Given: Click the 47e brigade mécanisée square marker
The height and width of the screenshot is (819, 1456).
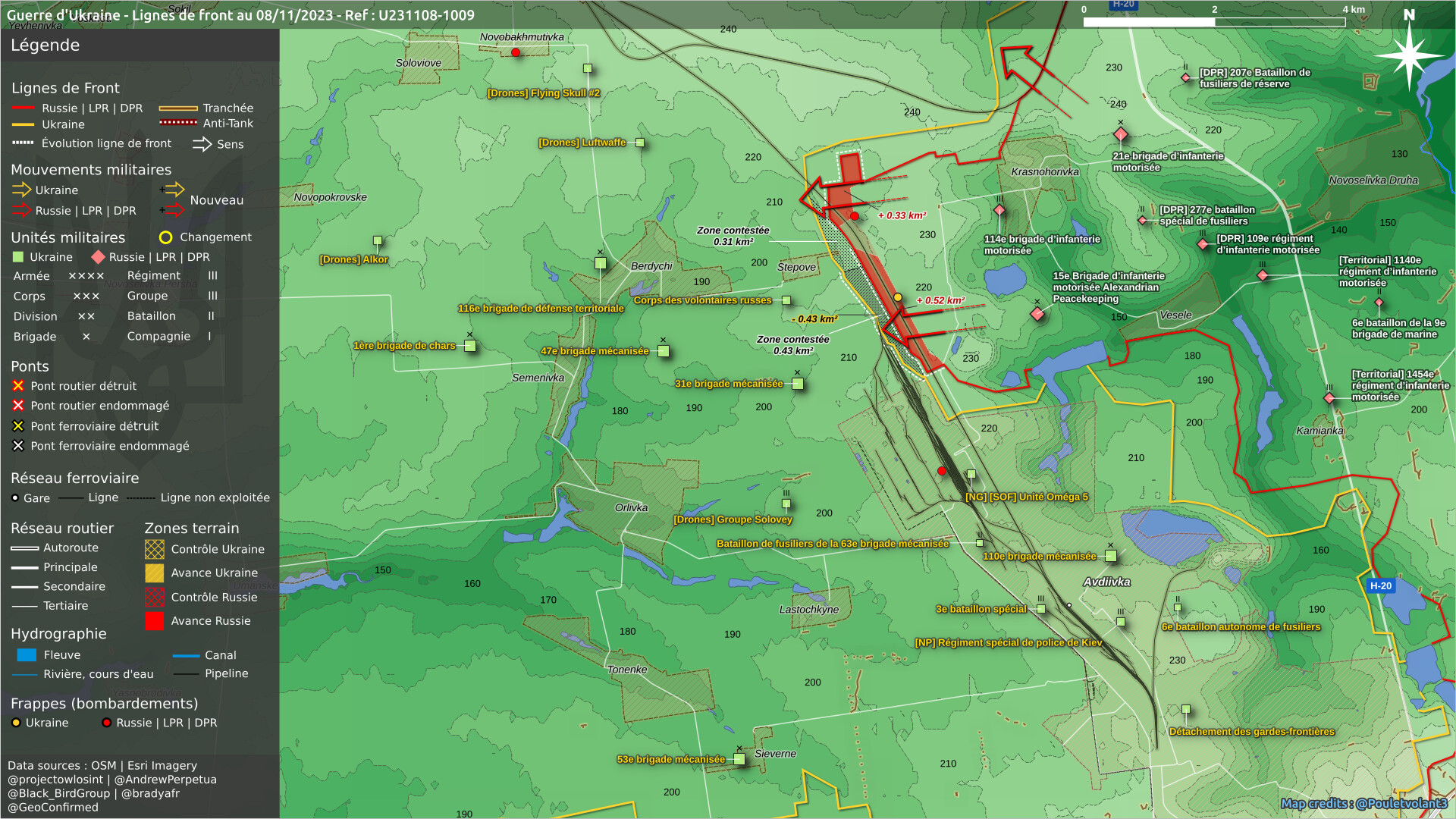Looking at the screenshot, I should coord(664,351).
